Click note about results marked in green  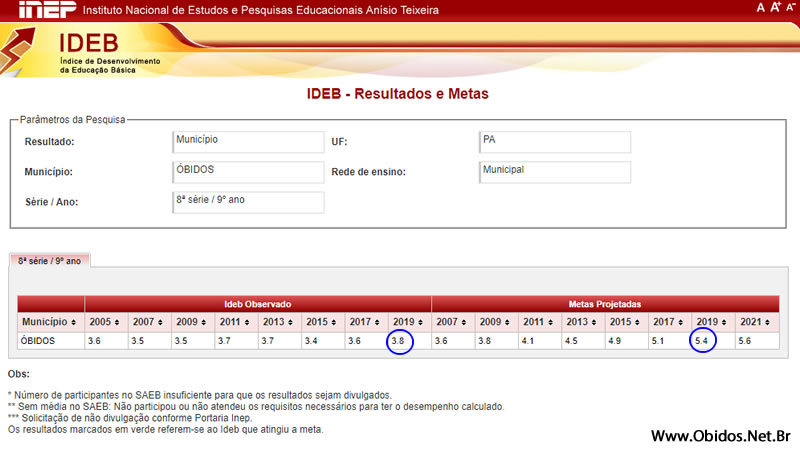[165, 430]
